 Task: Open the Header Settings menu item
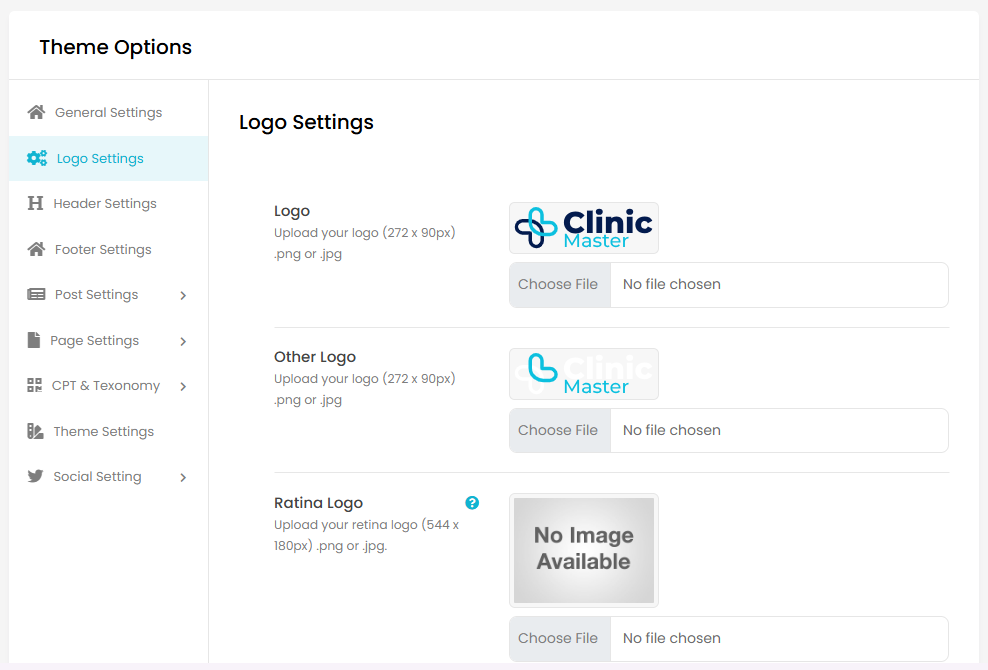click(x=105, y=203)
